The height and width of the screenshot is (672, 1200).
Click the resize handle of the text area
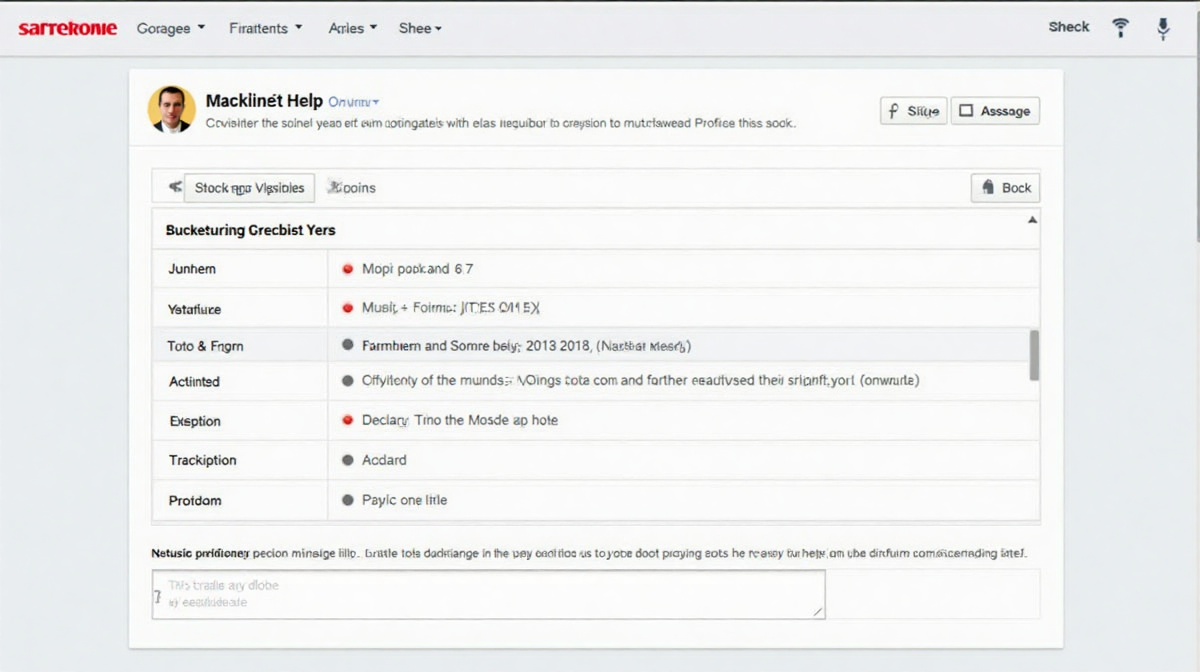[x=818, y=611]
